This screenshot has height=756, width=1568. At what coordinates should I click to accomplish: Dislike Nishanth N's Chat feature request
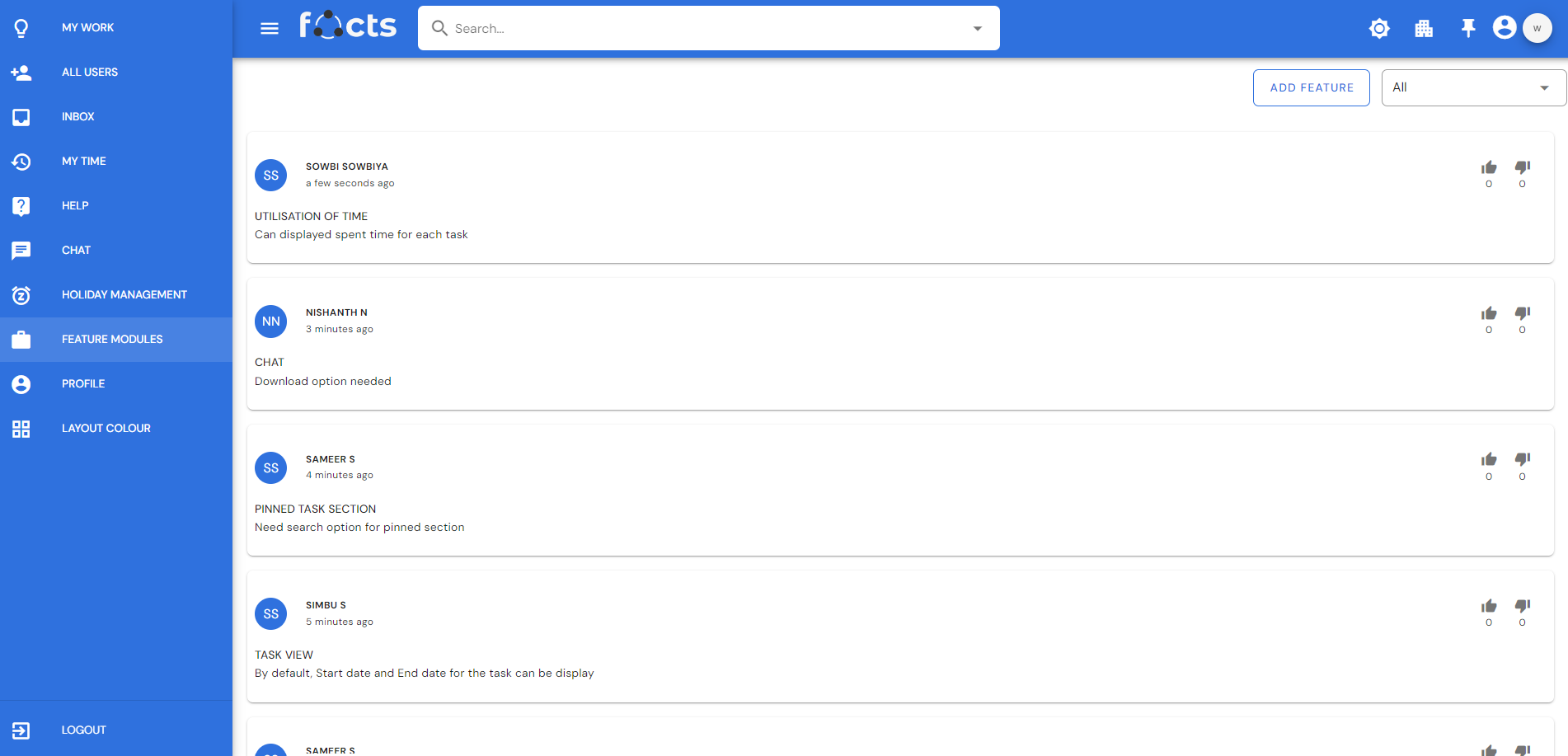[x=1523, y=313]
